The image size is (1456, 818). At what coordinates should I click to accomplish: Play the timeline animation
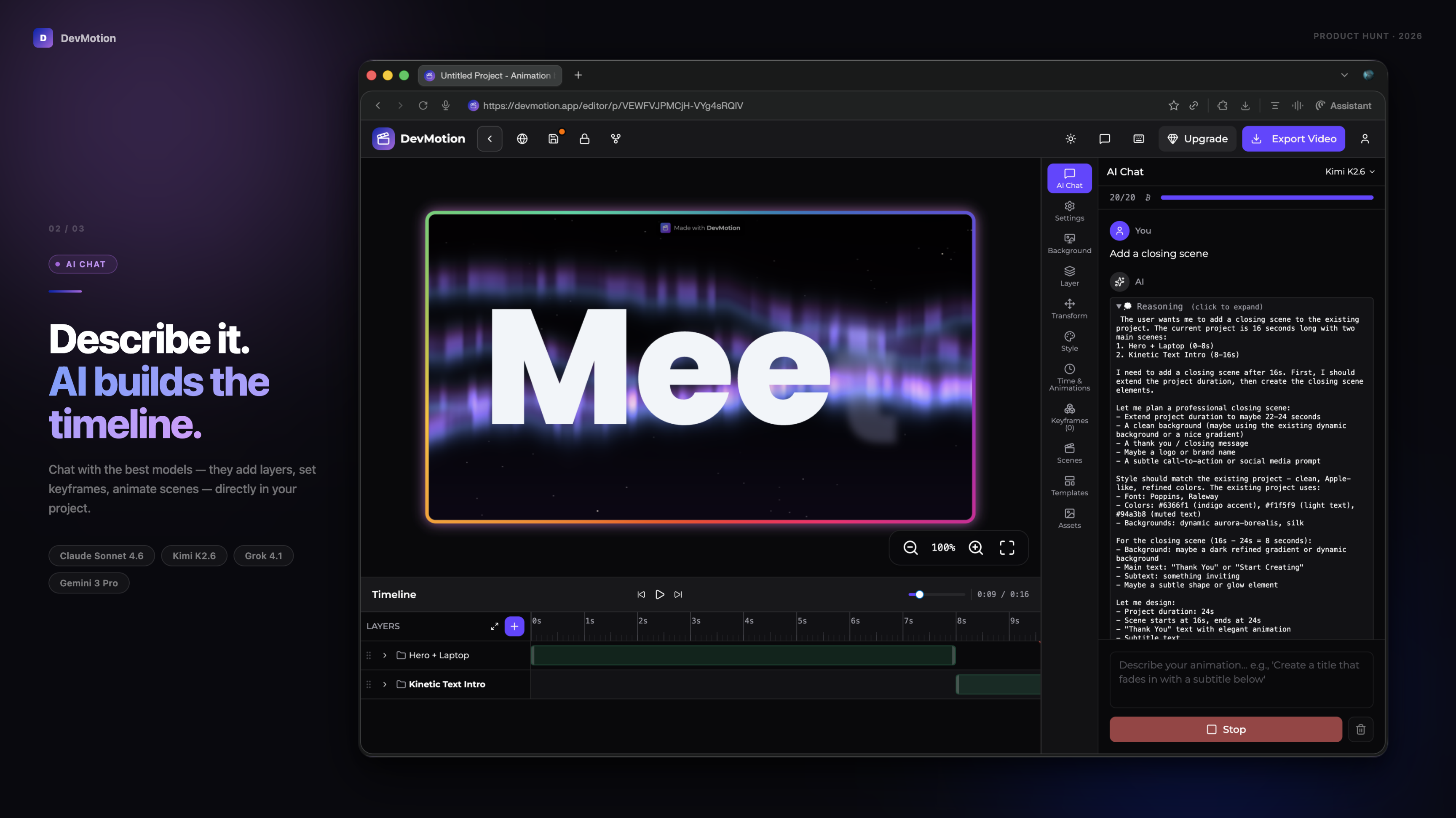[660, 594]
